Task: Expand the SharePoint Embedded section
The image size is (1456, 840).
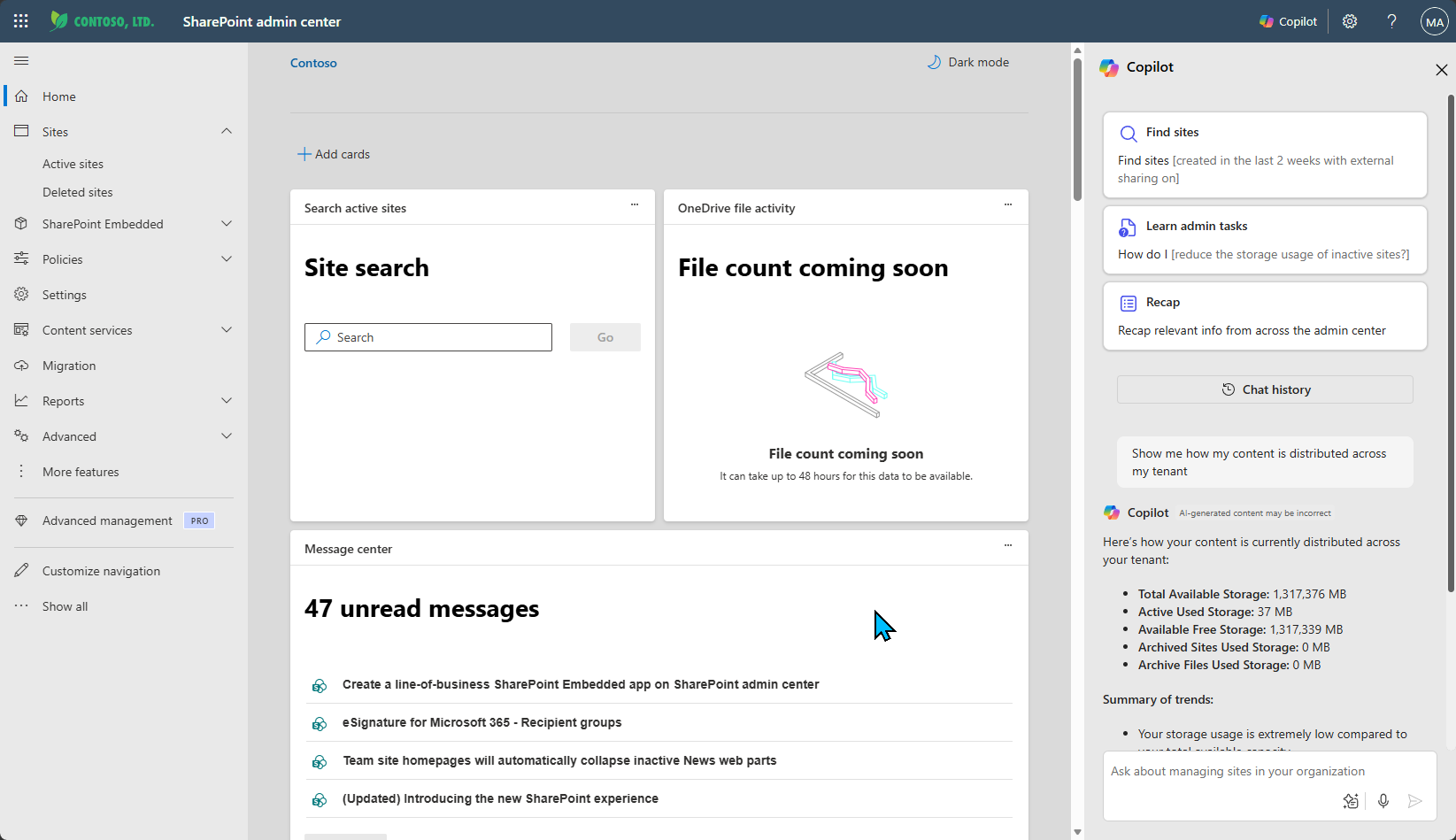Action: click(227, 224)
